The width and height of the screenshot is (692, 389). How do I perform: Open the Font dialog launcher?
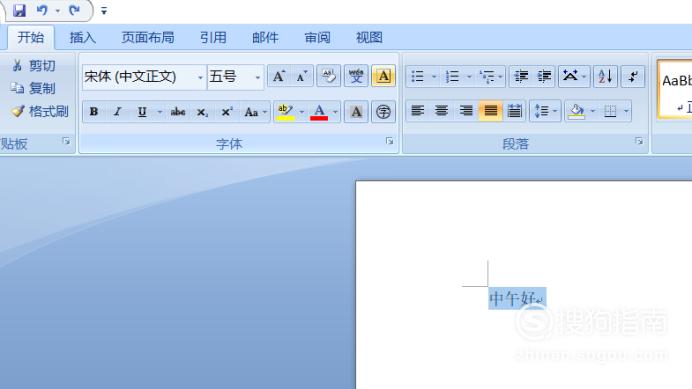coord(389,141)
